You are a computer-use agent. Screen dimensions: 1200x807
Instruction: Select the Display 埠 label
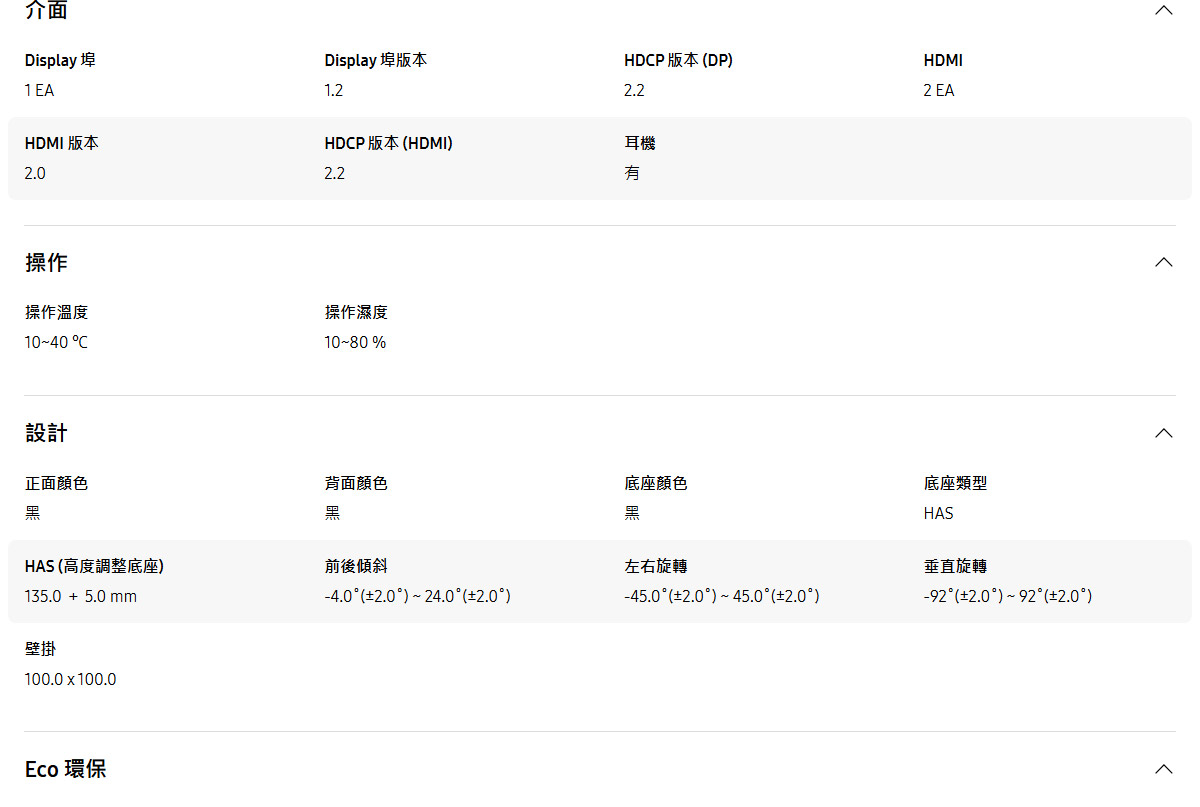(60, 60)
